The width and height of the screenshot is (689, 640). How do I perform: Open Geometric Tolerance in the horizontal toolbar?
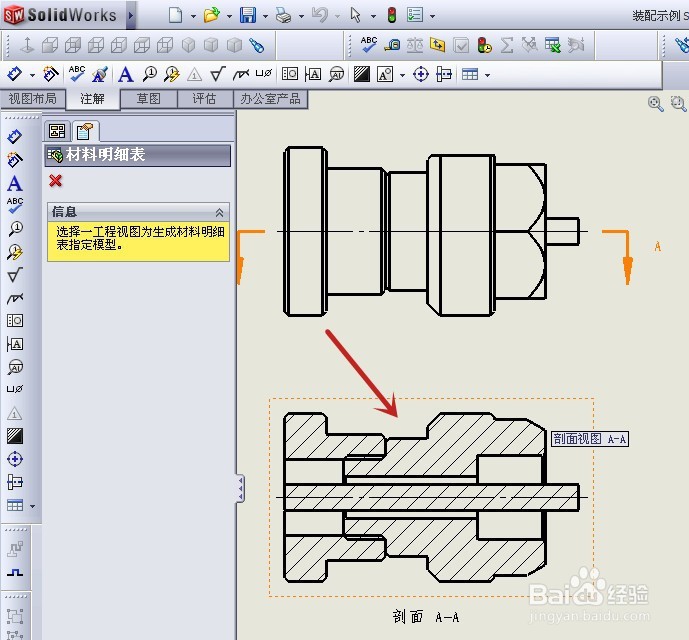(290, 74)
